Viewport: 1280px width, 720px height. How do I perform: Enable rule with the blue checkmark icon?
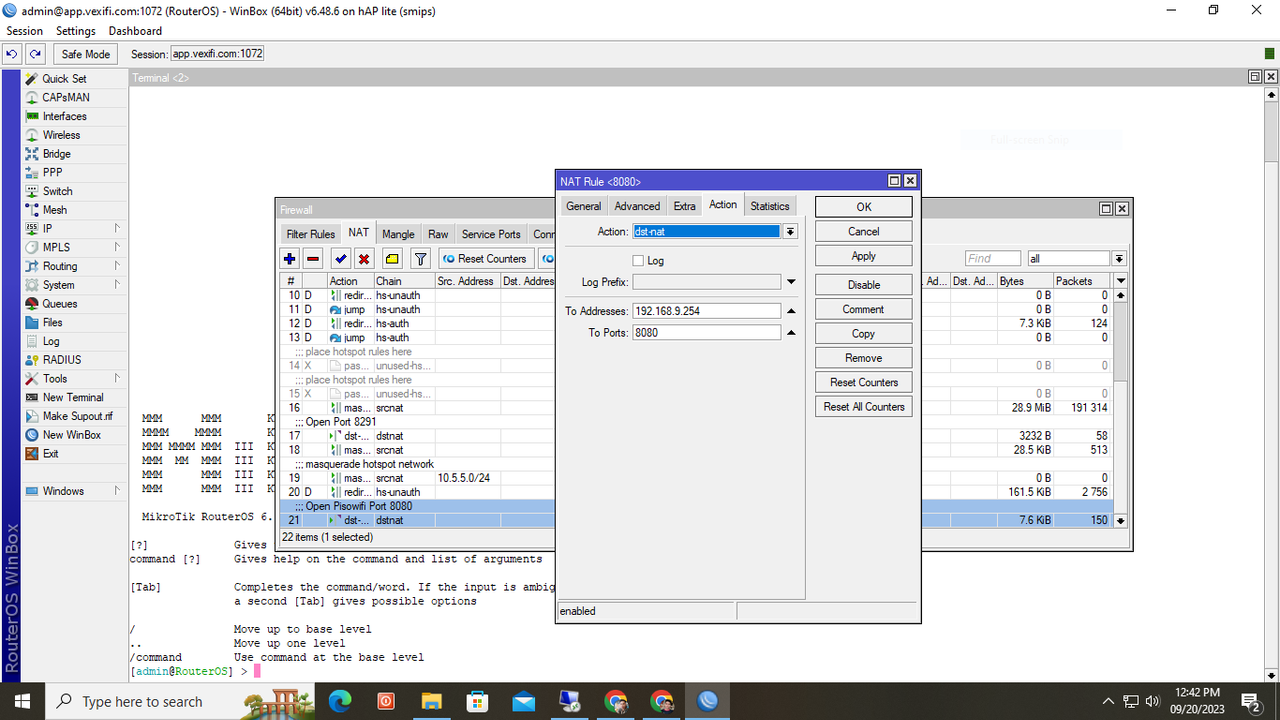341,259
